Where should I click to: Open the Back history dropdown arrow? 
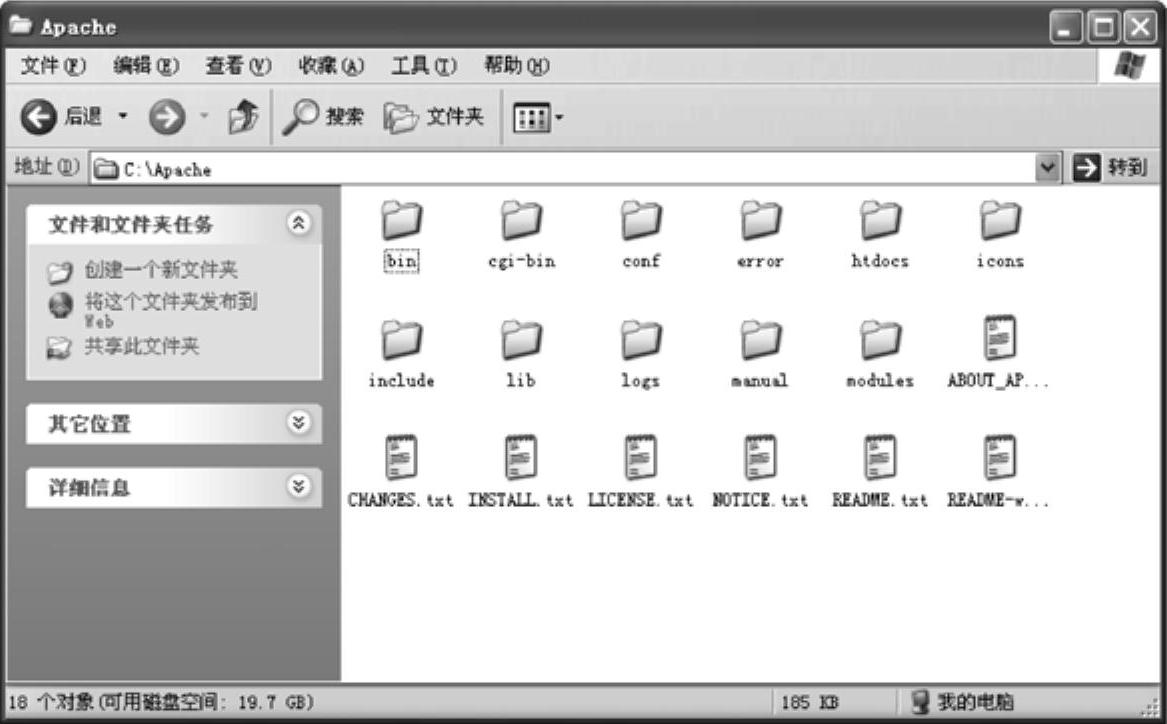(123, 116)
